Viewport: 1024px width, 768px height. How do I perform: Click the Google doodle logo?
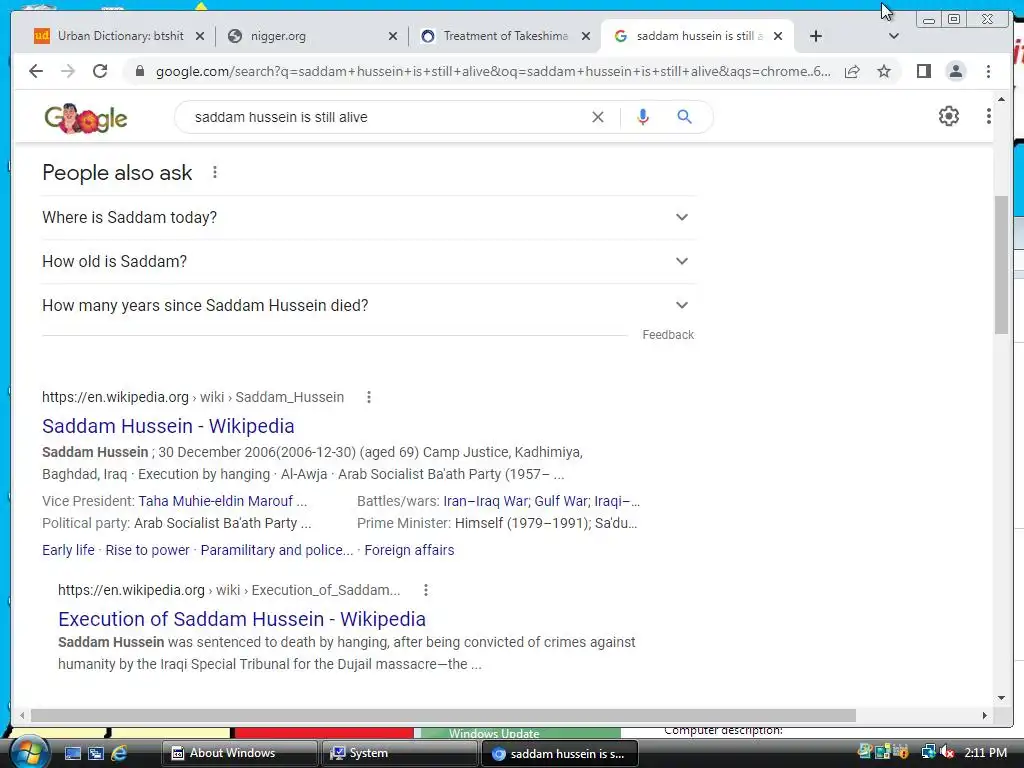point(86,118)
